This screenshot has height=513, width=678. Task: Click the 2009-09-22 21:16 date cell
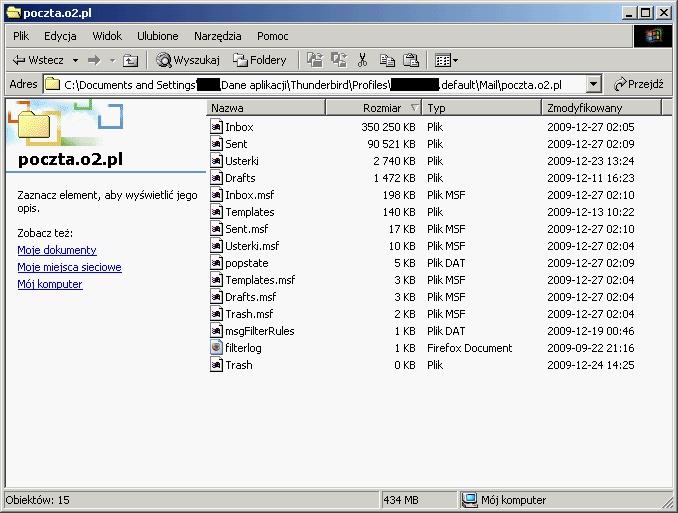591,348
